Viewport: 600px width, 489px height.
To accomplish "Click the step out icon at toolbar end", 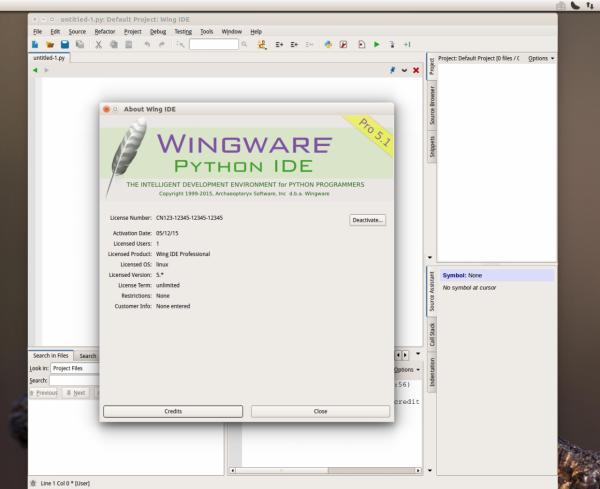I will tap(407, 45).
